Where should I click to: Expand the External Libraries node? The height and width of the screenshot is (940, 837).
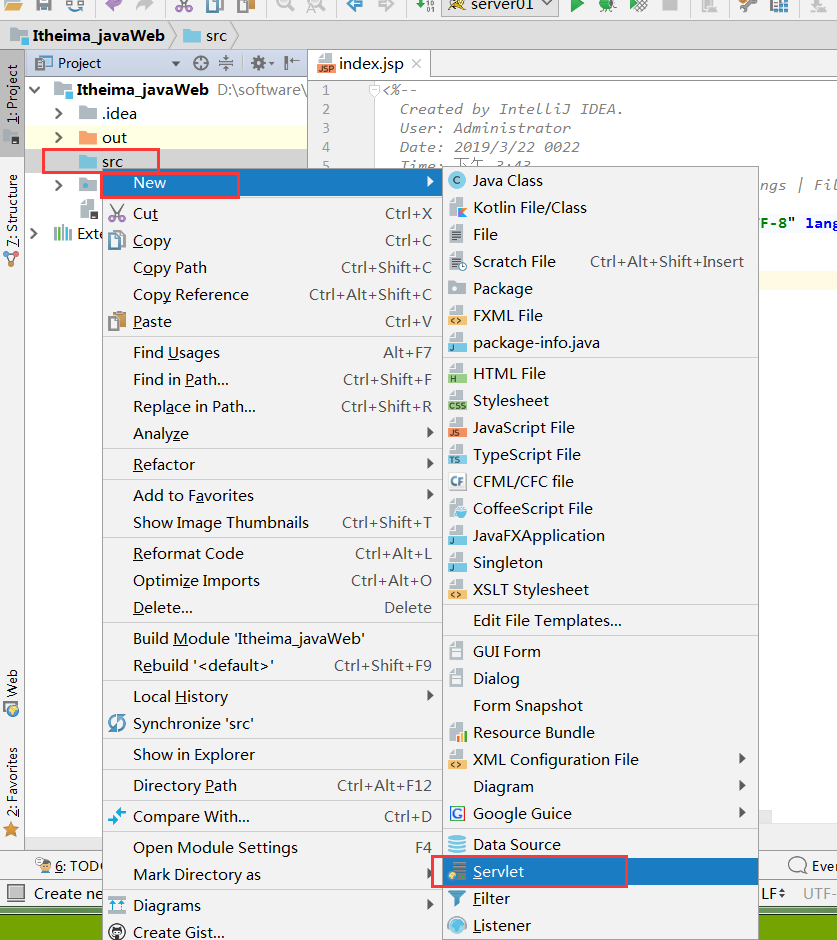pyautogui.click(x=34, y=233)
